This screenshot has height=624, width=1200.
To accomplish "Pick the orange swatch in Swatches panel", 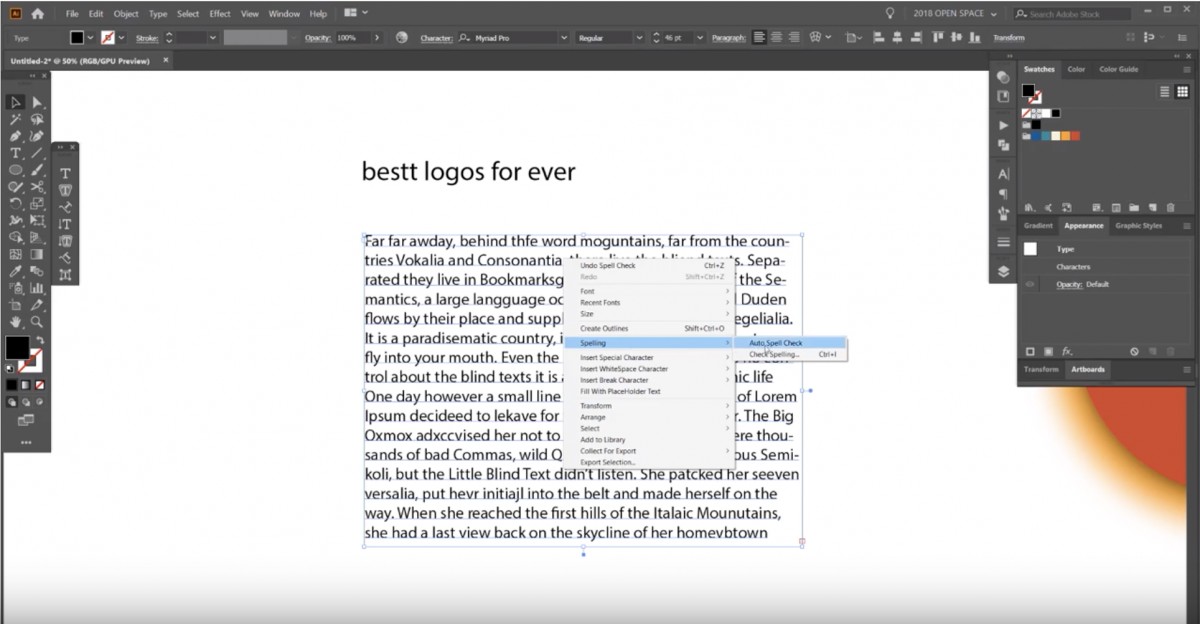I will pos(1064,136).
